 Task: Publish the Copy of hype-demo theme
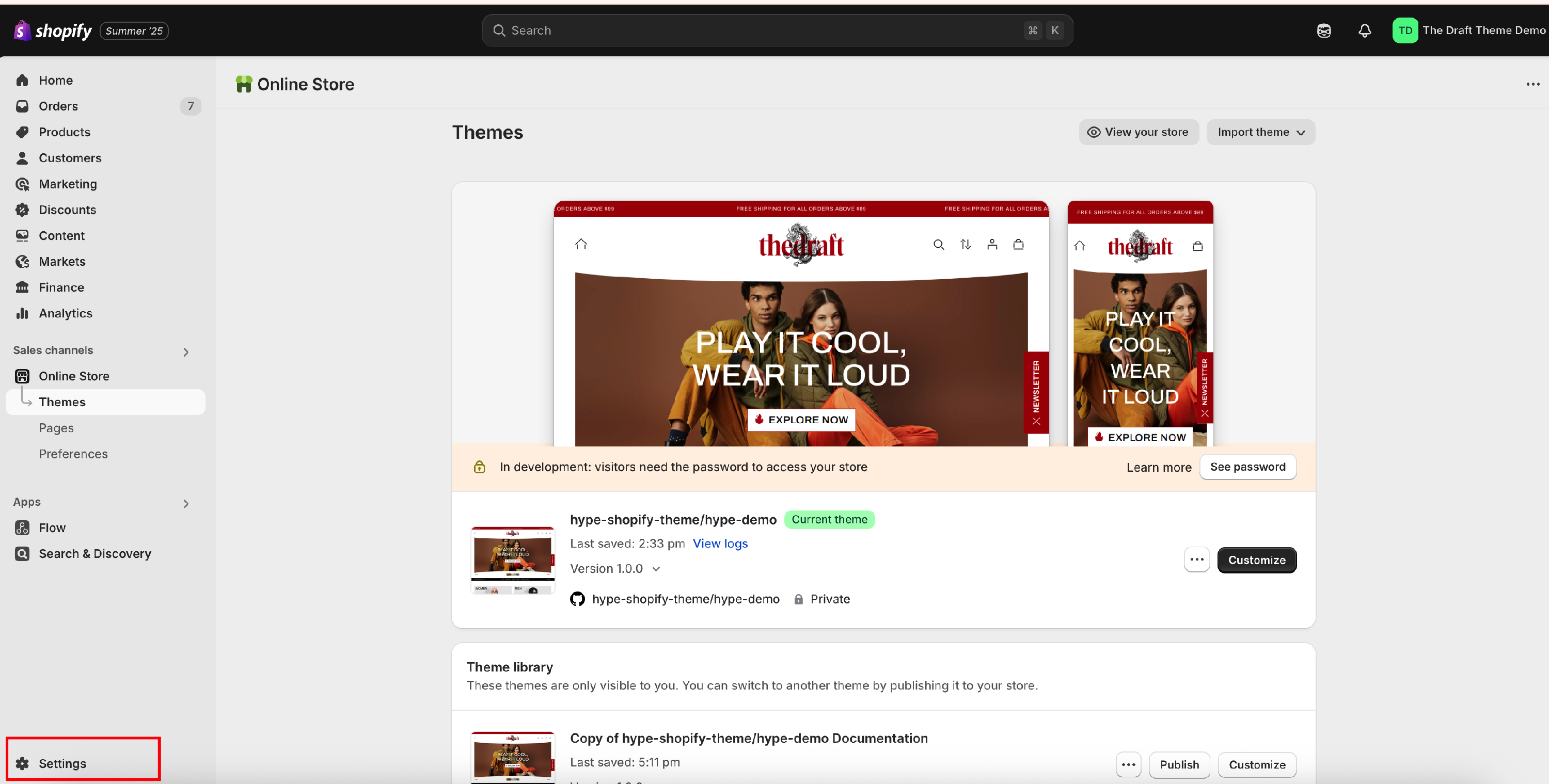(x=1179, y=764)
